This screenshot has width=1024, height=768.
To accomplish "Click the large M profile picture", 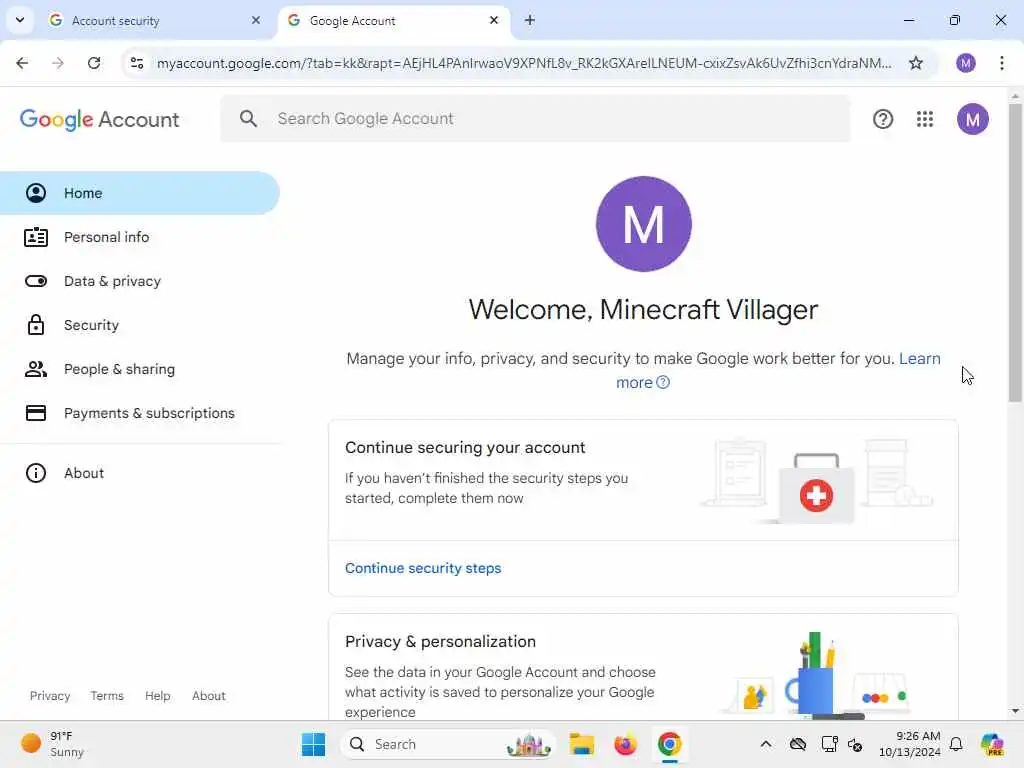I will pos(643,224).
